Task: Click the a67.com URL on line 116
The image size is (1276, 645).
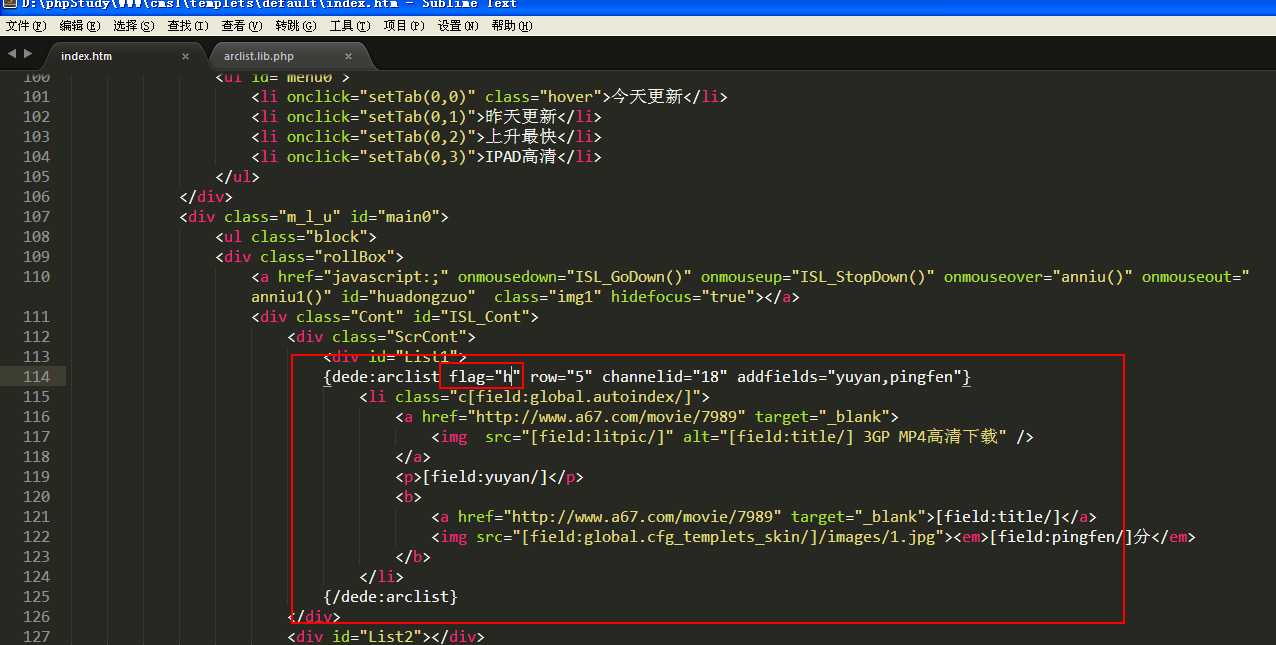Action: coord(607,417)
